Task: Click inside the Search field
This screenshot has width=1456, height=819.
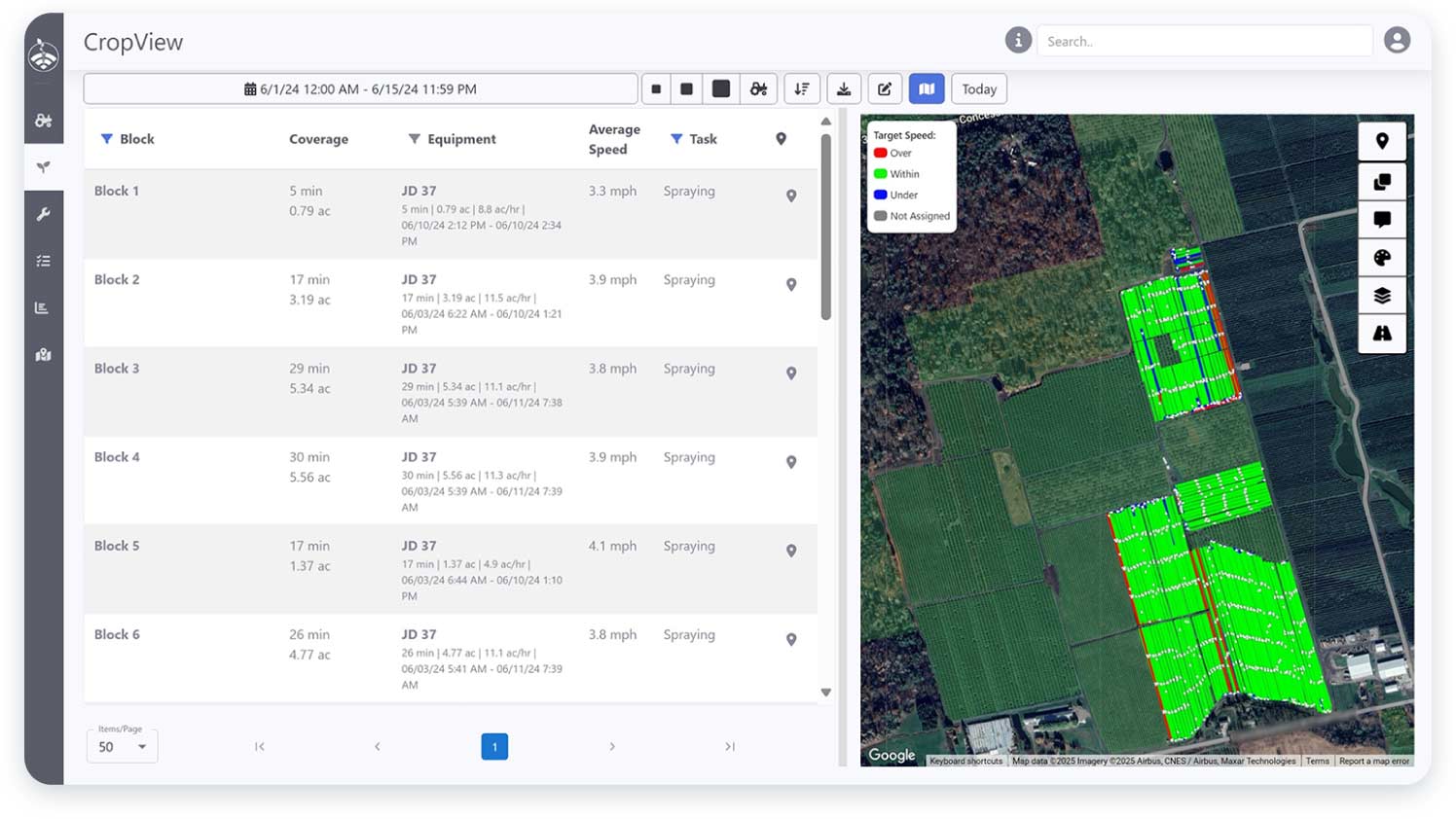Action: click(1204, 41)
